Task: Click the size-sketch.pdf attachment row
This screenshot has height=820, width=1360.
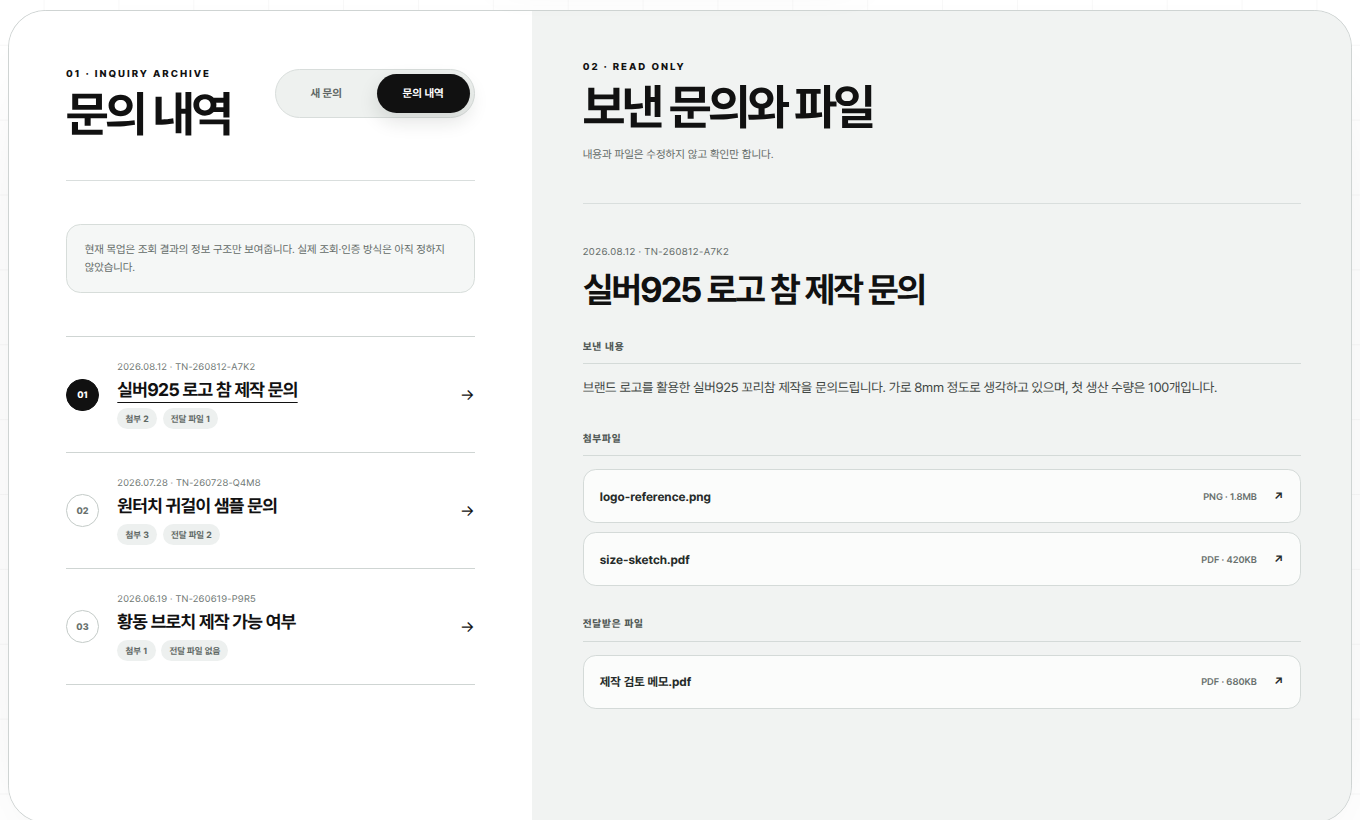Action: coord(941,559)
